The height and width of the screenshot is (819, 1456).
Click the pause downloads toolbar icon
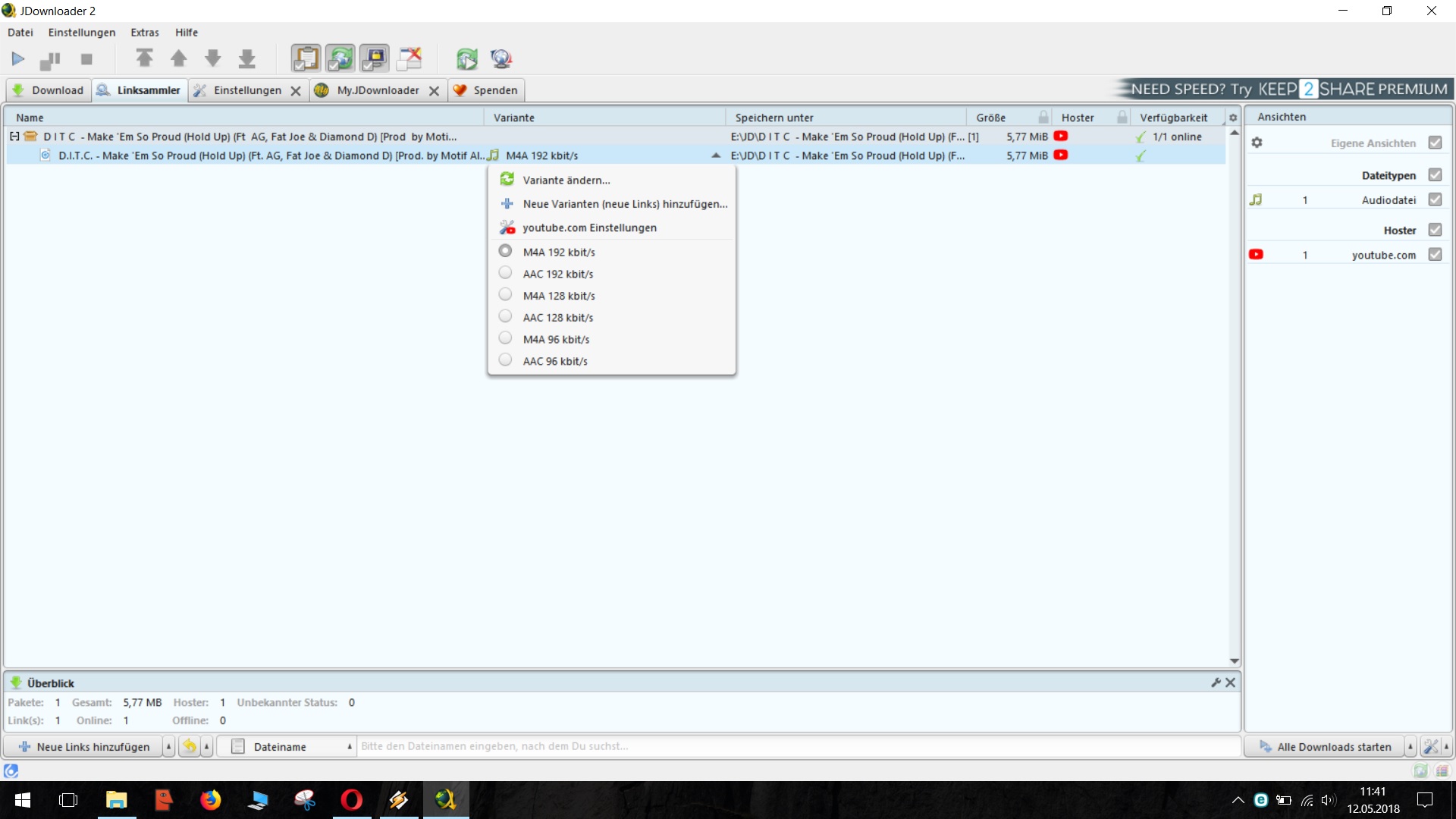(50, 59)
